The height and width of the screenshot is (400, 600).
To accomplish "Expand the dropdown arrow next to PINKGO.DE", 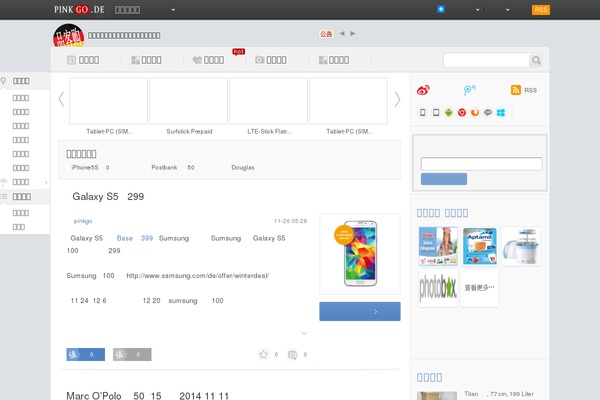I will (x=173, y=10).
